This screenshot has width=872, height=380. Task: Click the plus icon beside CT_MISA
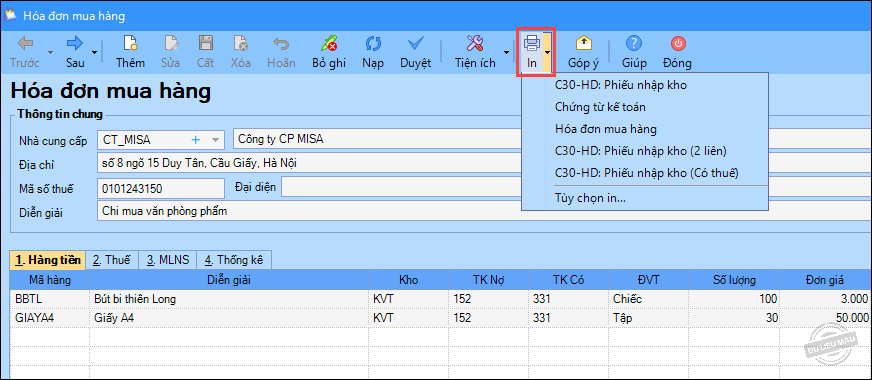[195, 139]
